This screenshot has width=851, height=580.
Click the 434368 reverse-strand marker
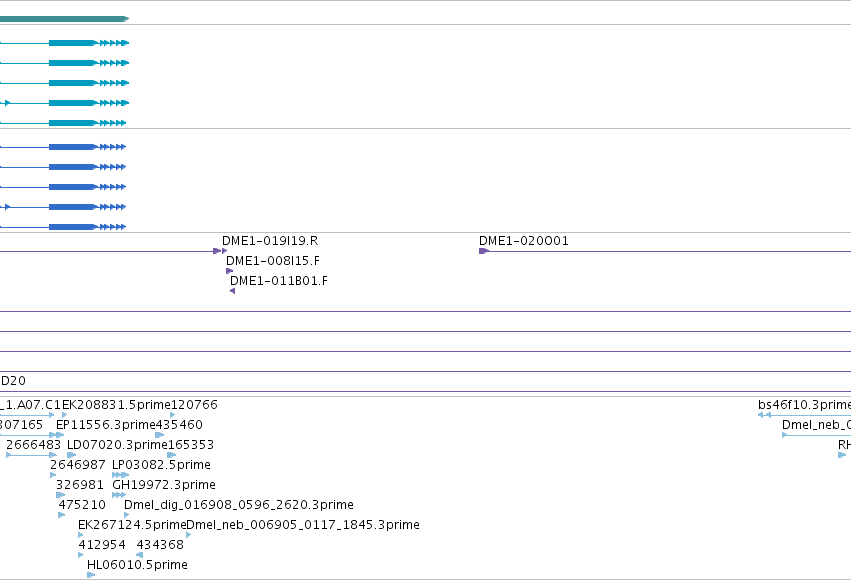pos(139,554)
